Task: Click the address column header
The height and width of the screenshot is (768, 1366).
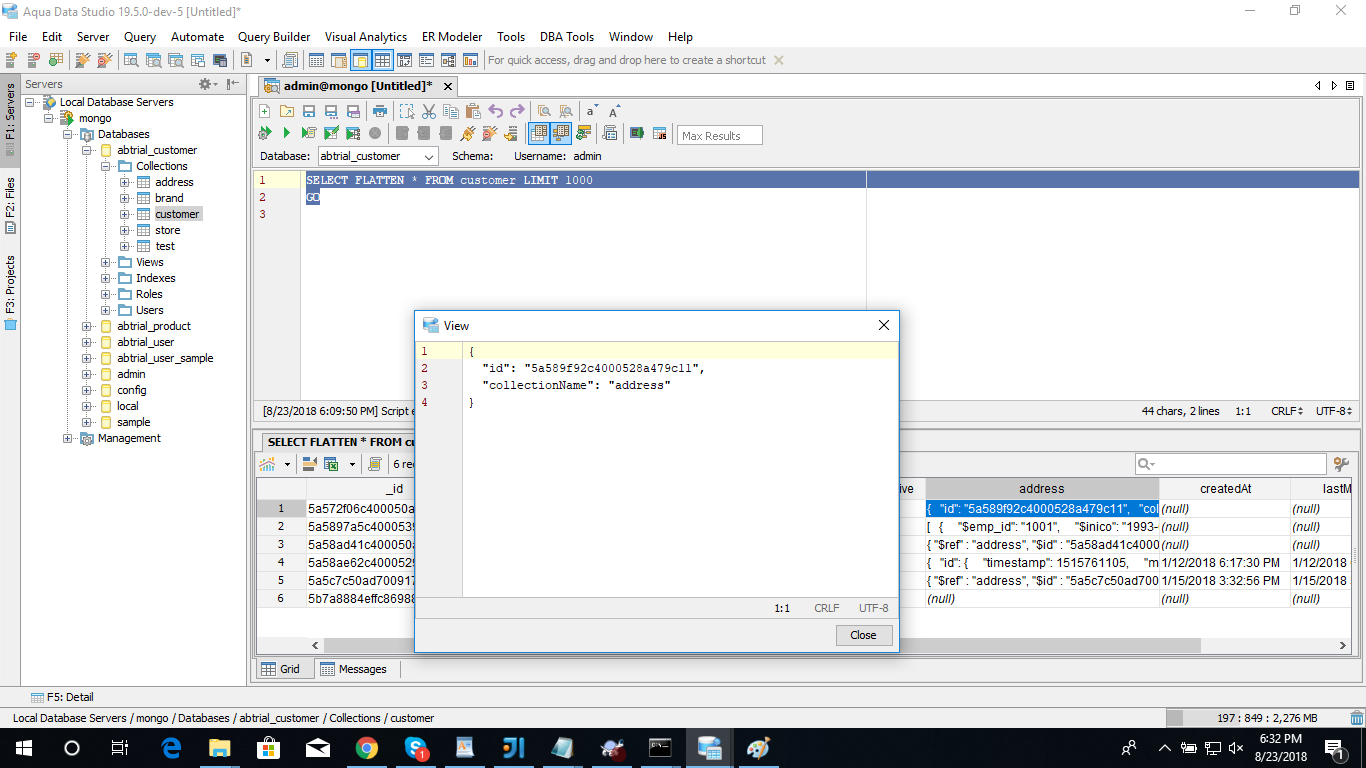Action: (1041, 489)
